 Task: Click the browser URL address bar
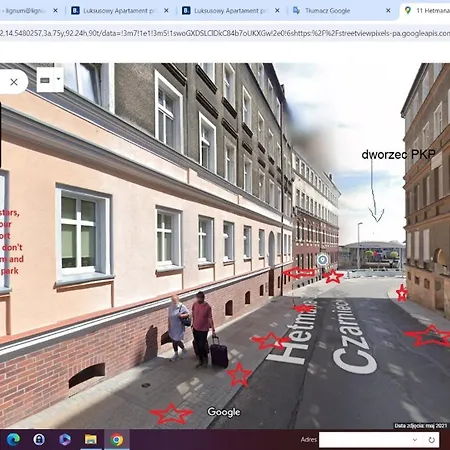[225, 33]
